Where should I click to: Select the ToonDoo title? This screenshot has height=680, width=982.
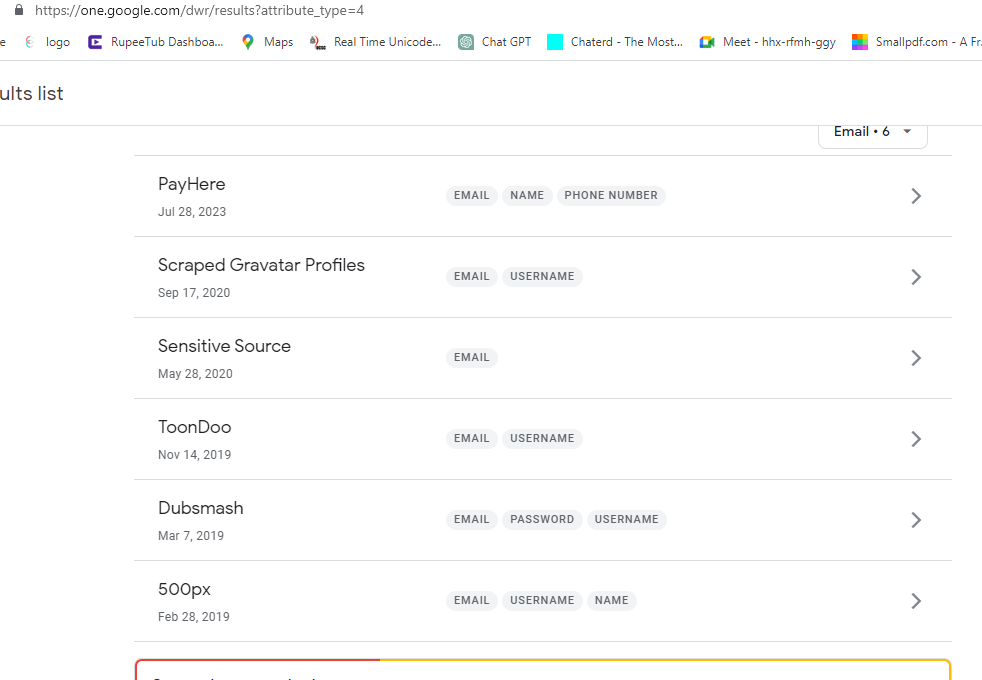point(195,427)
